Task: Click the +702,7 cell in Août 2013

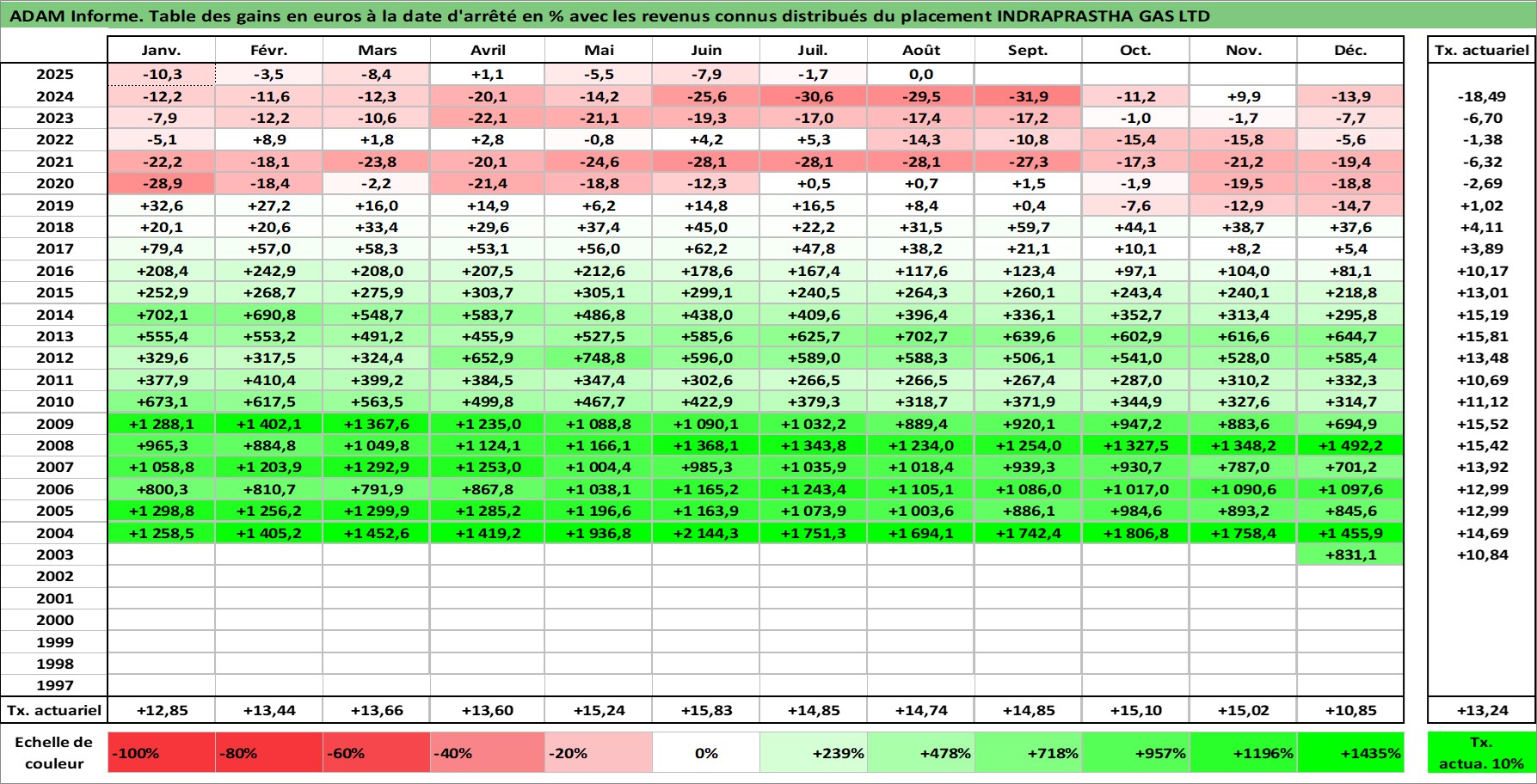Action: point(921,336)
